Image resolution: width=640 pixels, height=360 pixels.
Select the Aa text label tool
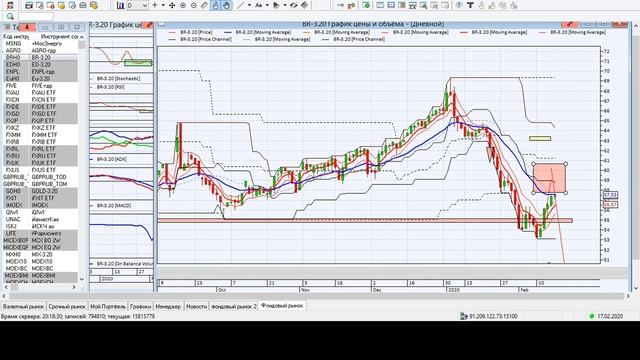click(x=258, y=5)
